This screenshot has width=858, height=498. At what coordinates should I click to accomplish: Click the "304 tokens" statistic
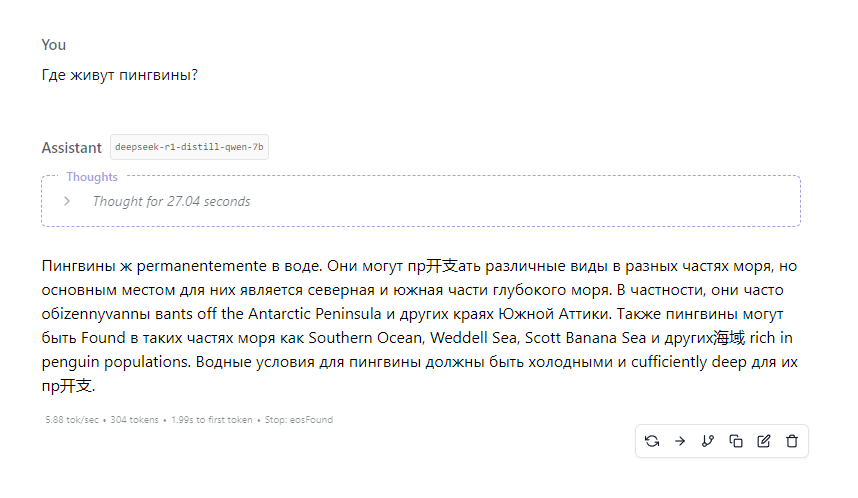(134, 420)
